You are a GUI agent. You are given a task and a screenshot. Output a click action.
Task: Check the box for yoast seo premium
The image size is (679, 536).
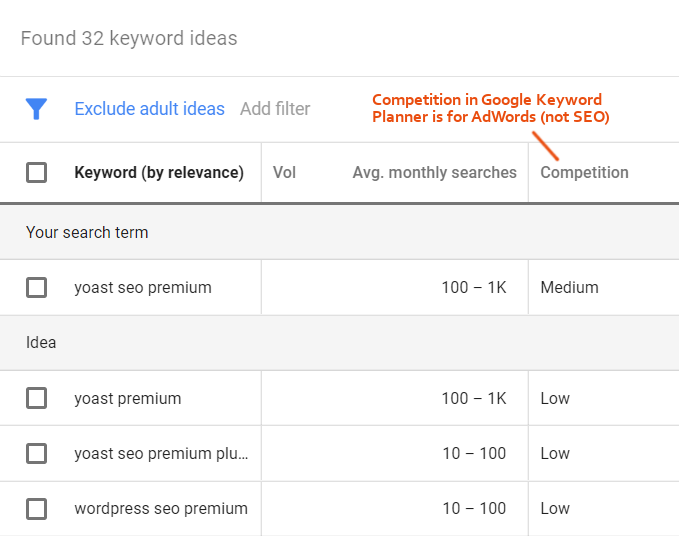37,288
